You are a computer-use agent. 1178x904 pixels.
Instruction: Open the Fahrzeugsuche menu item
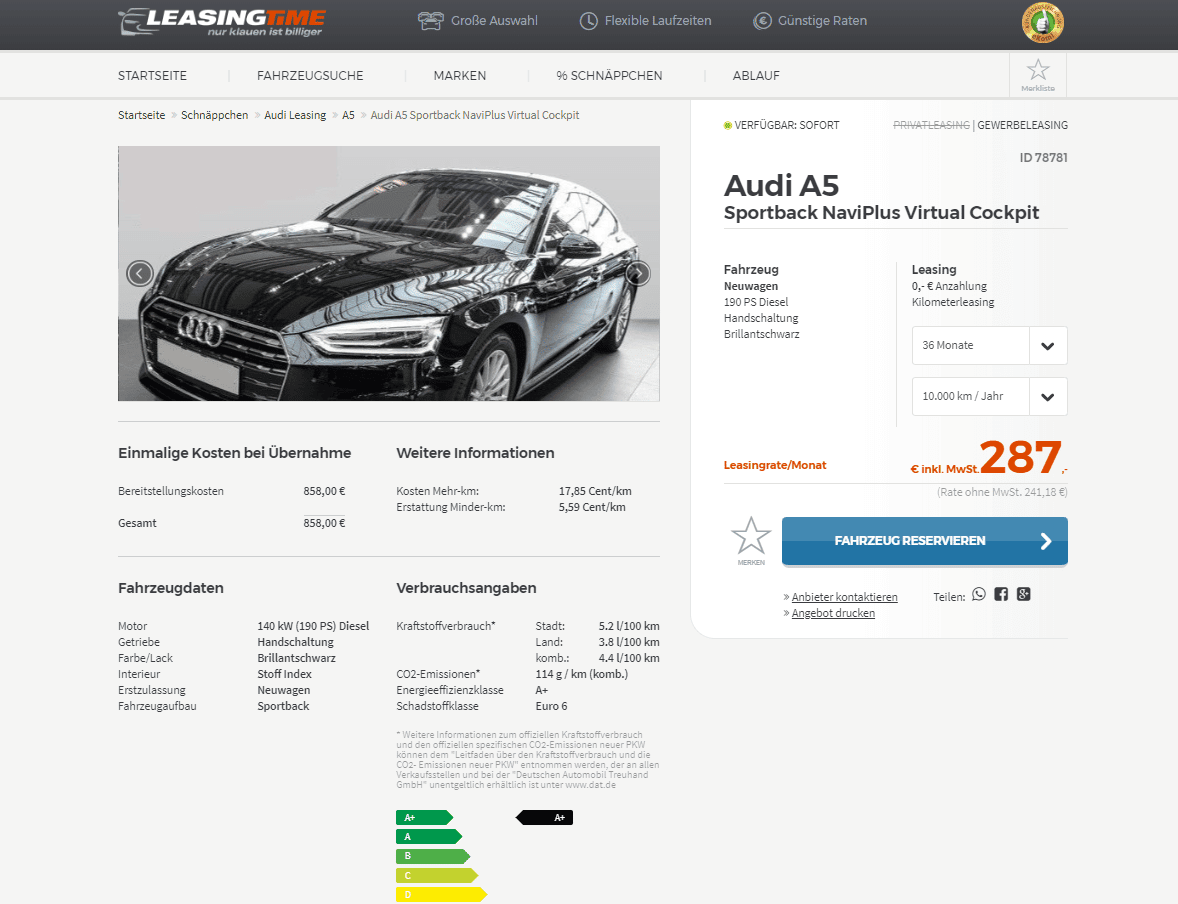(x=310, y=76)
